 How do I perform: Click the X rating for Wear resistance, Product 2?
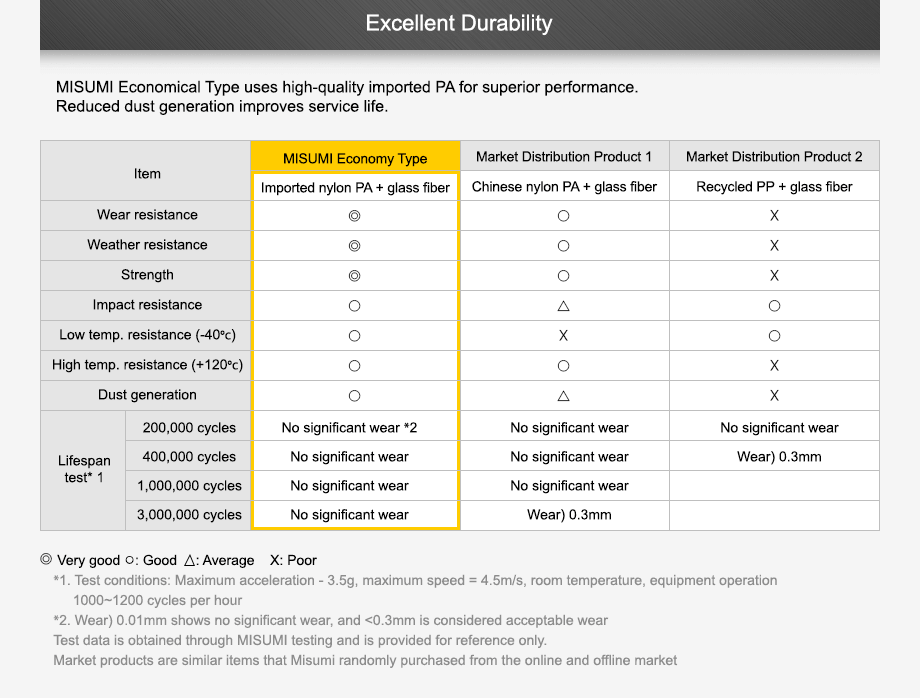(x=774, y=216)
